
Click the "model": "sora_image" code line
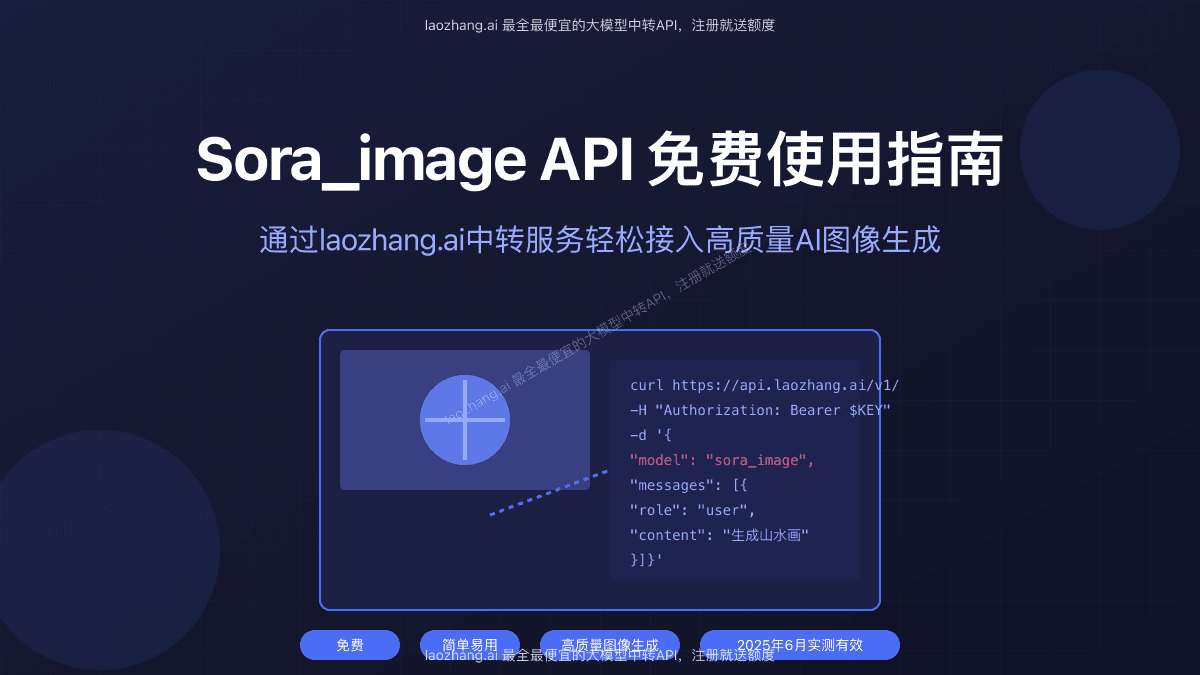coord(723,460)
